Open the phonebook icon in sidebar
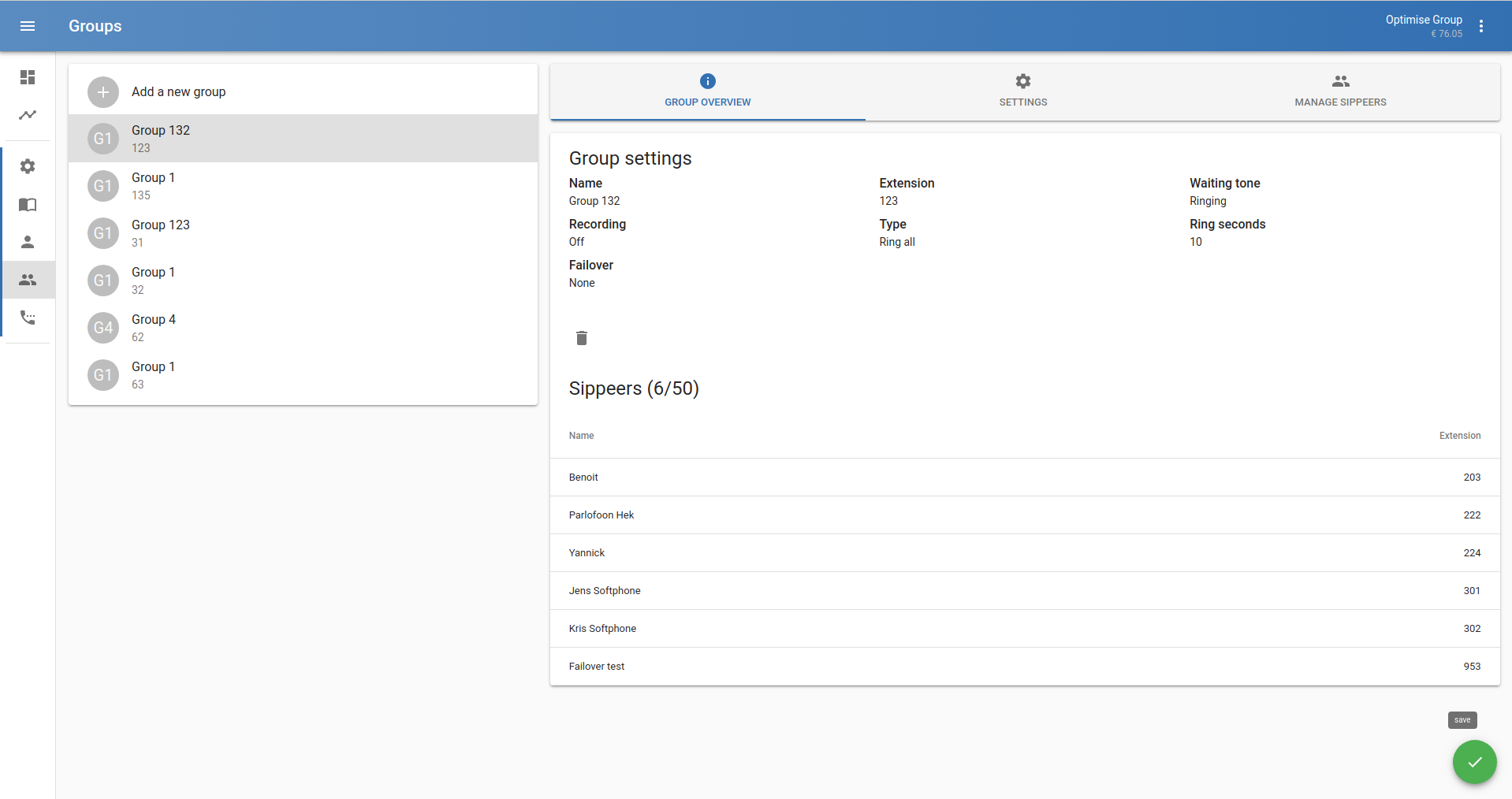The height and width of the screenshot is (799, 1512). (x=28, y=205)
